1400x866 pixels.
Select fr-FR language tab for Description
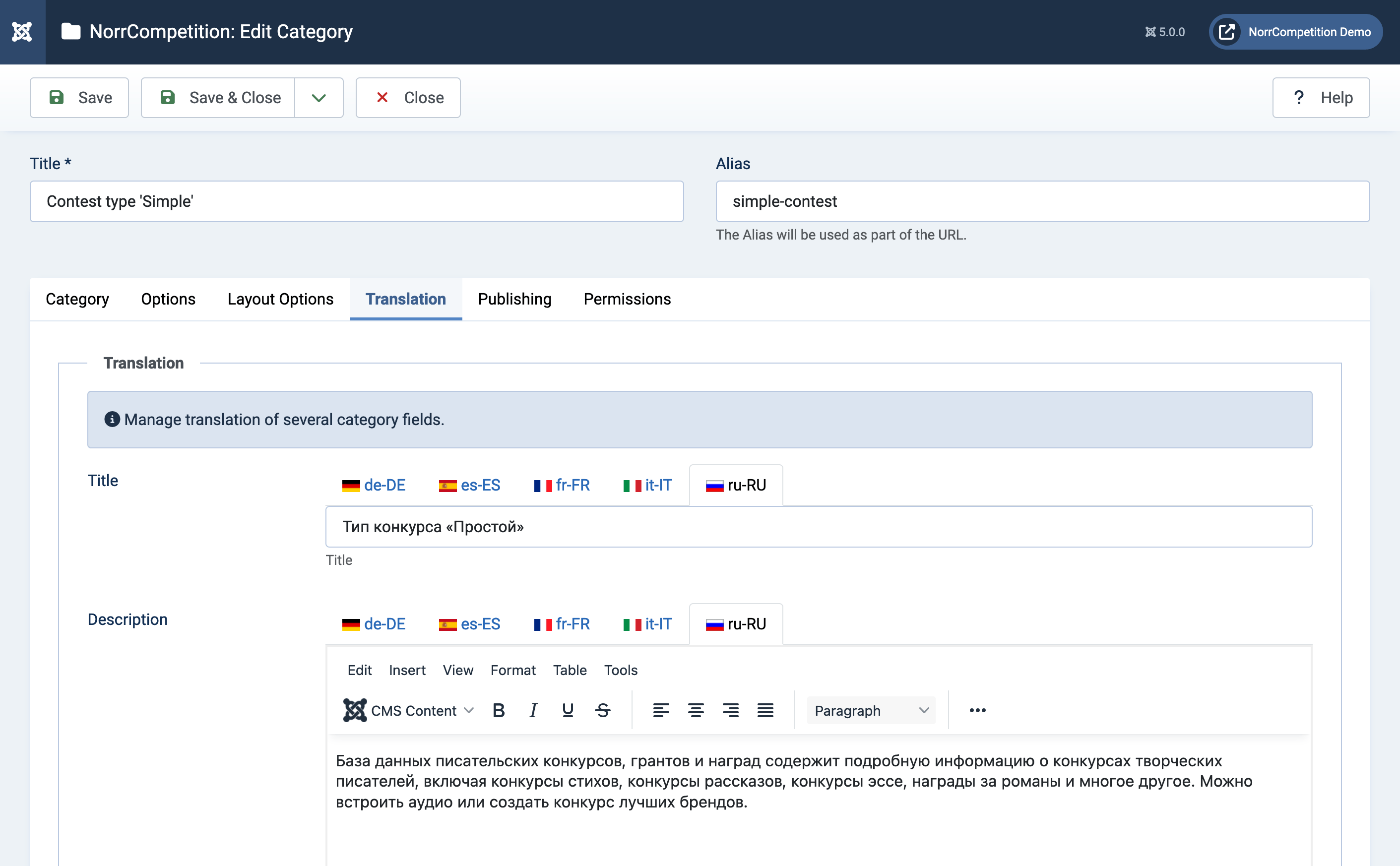click(562, 624)
